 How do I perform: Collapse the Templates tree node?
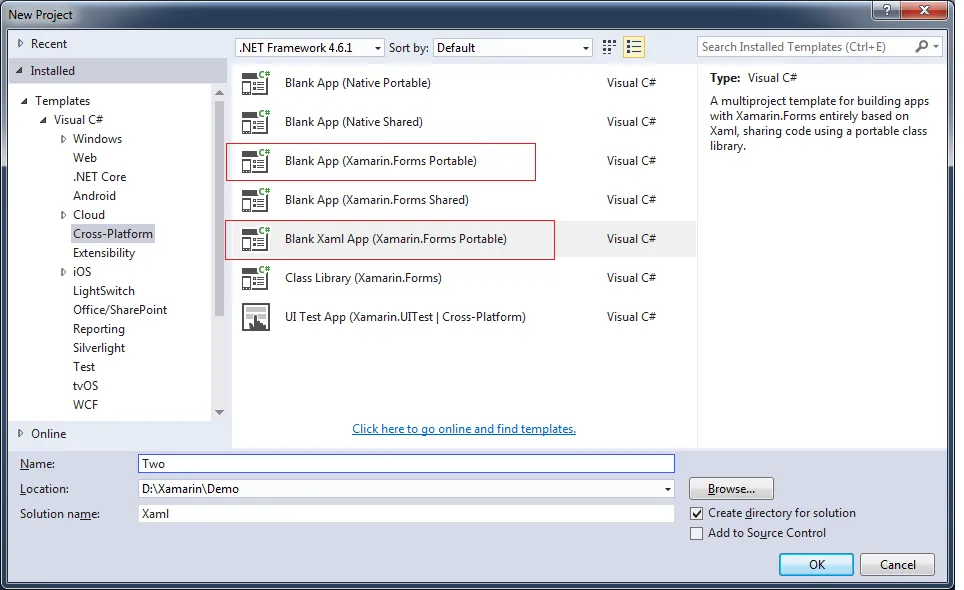[24, 101]
